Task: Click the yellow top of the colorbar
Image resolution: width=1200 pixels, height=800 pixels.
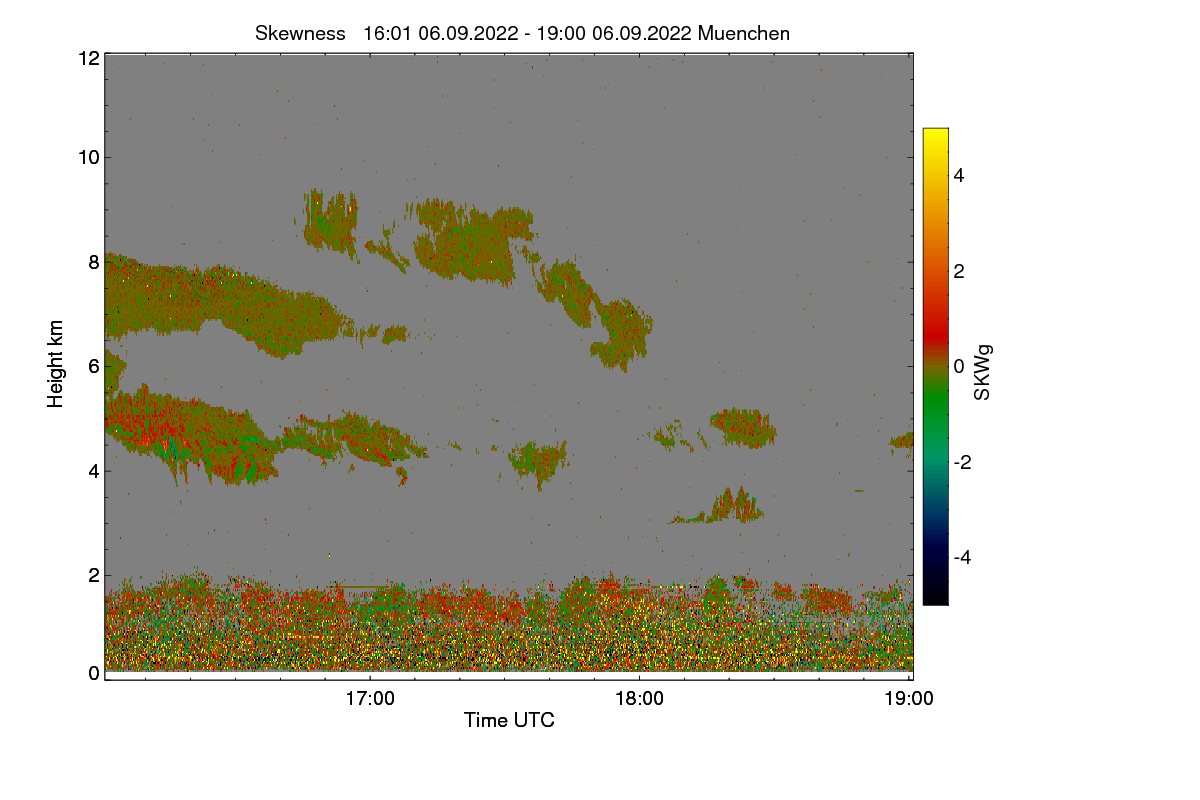Action: pos(935,135)
